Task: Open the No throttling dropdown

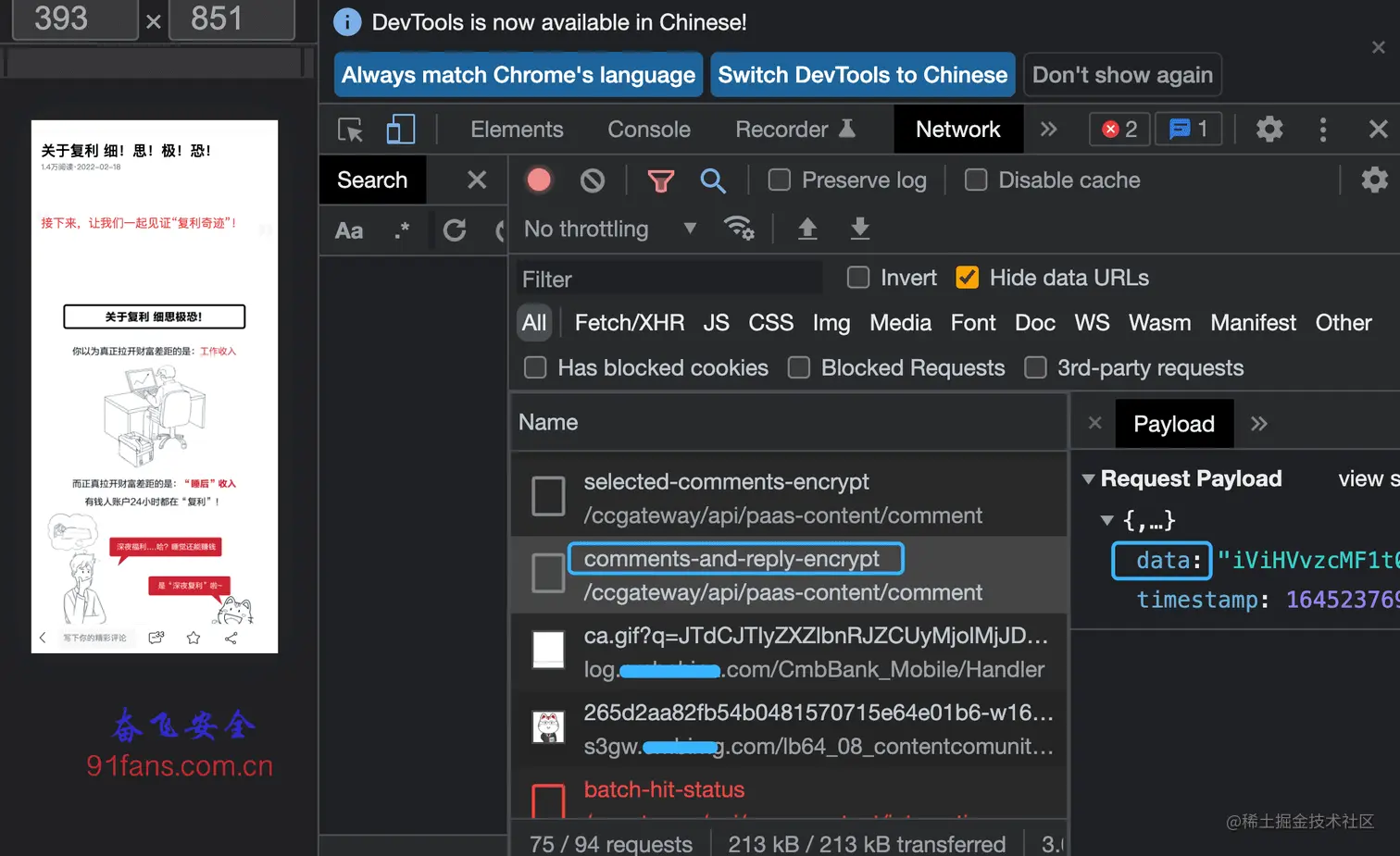Action: point(610,229)
